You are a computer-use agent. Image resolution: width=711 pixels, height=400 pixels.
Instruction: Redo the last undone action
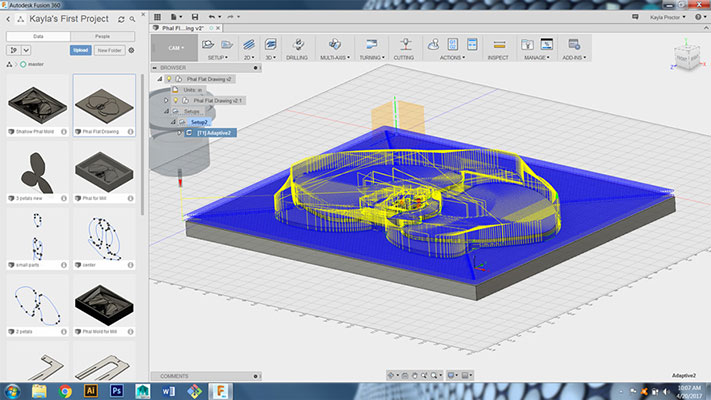230,17
